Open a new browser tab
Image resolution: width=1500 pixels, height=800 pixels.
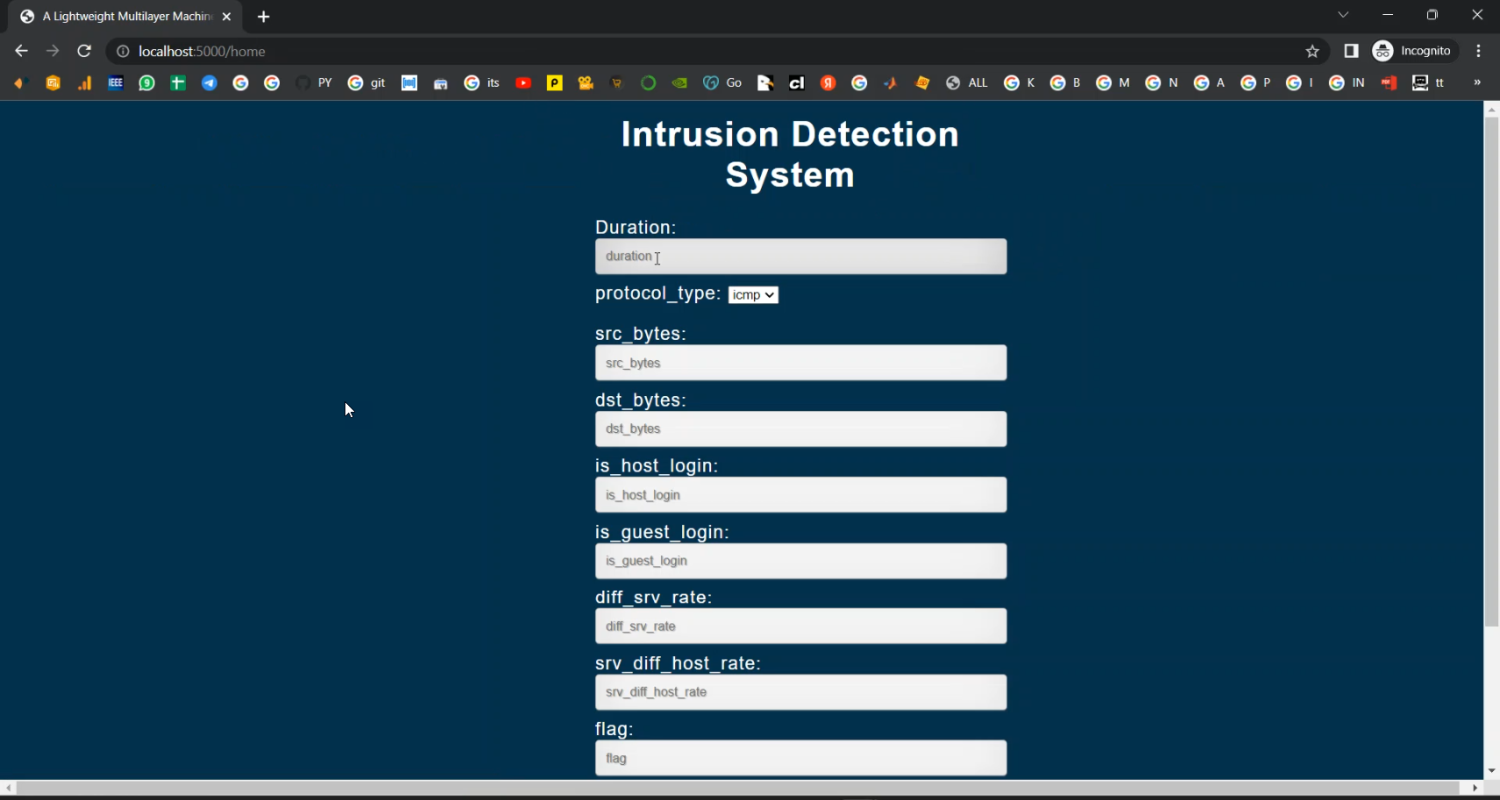[x=264, y=17]
